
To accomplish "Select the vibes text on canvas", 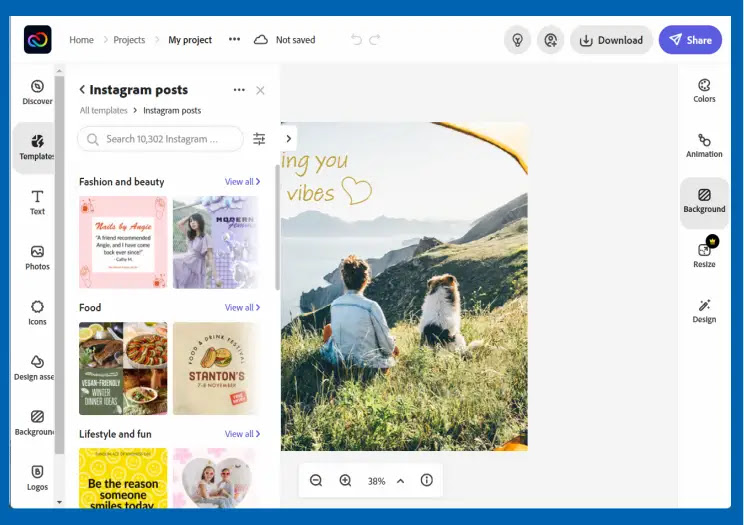I will [x=310, y=193].
